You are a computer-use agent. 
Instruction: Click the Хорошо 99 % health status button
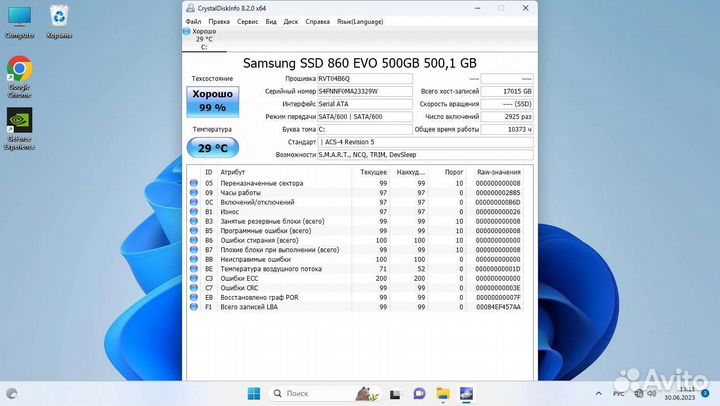pyautogui.click(x=211, y=102)
